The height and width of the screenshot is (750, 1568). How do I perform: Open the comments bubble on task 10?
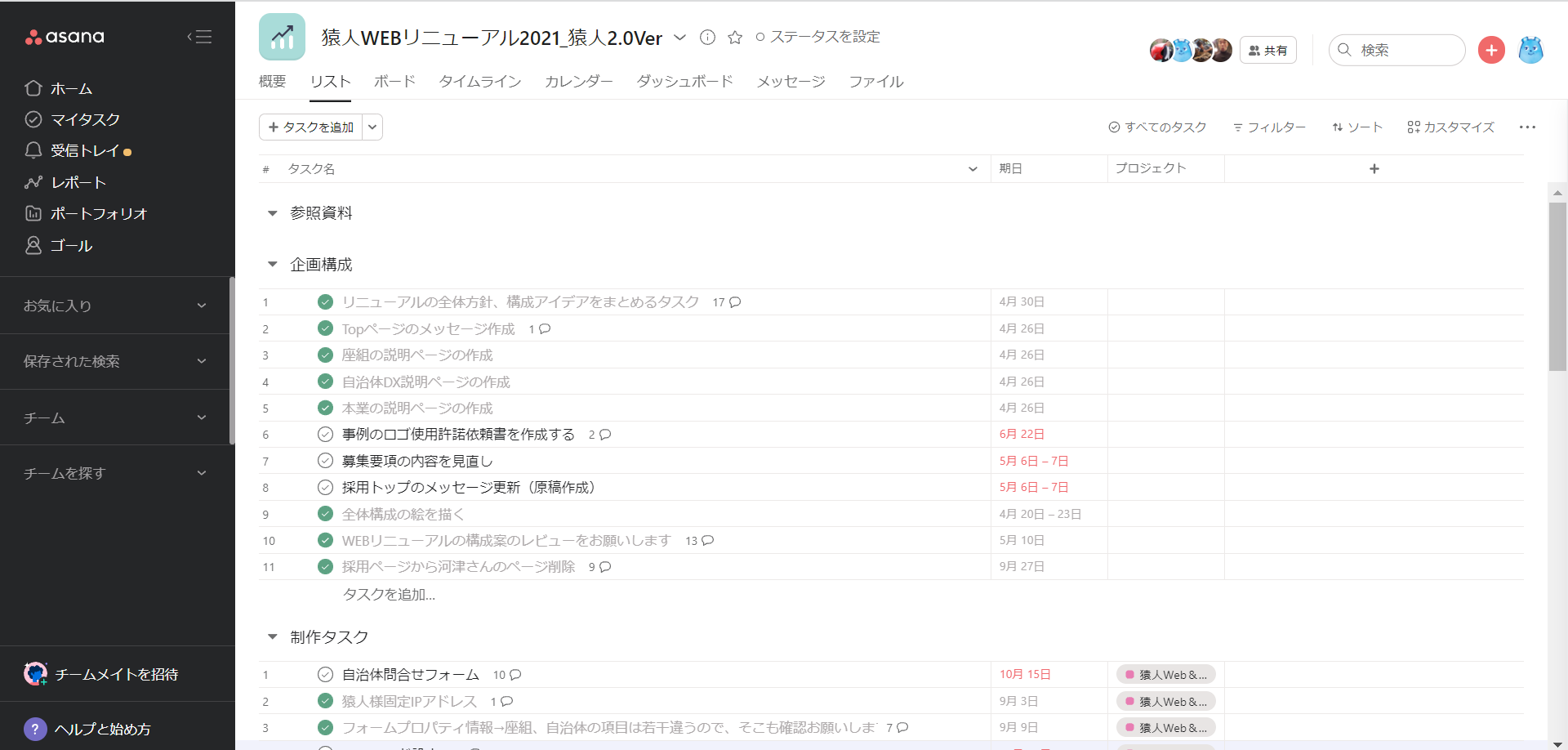tap(707, 541)
